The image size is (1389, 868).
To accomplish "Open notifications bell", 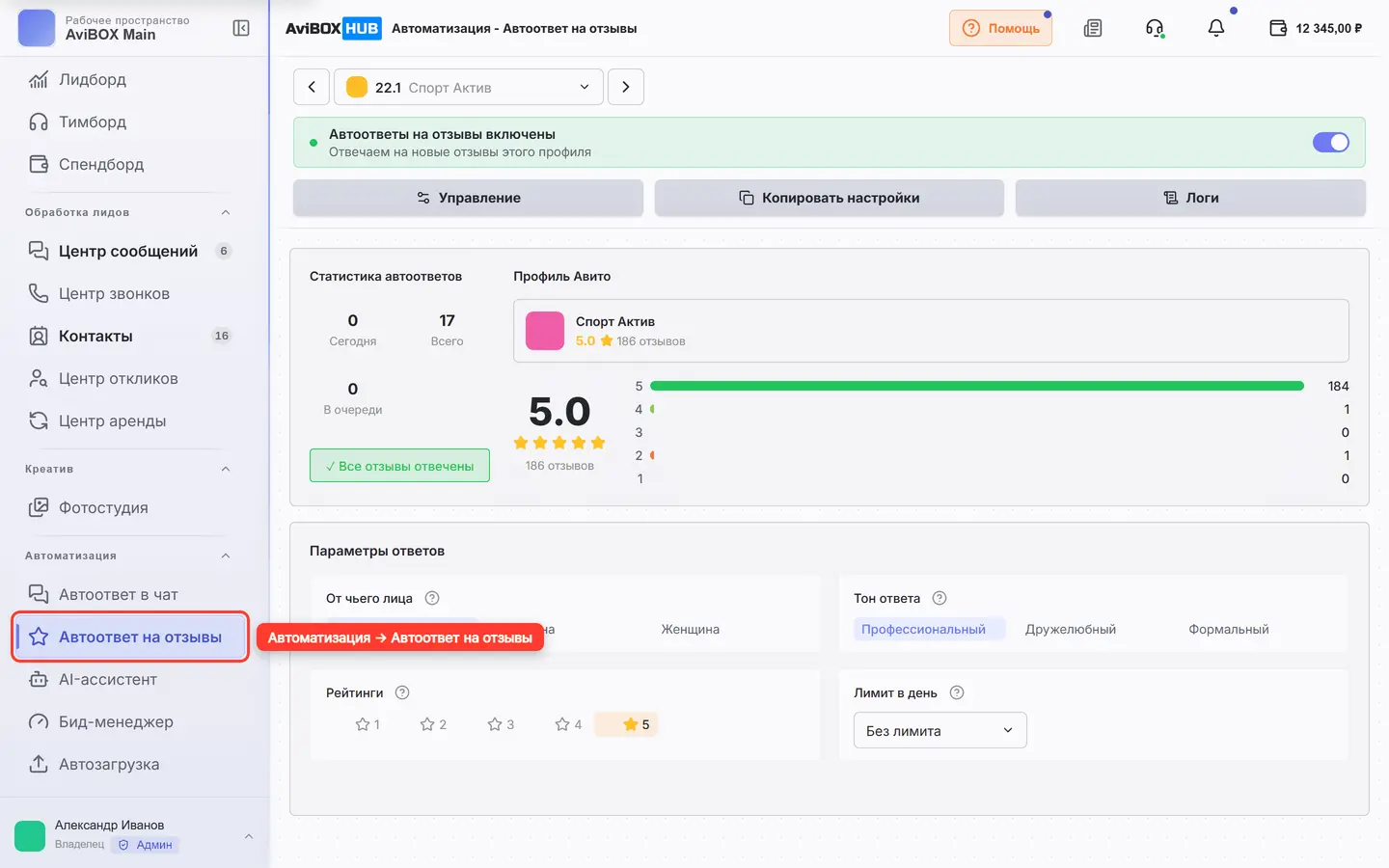I will (1216, 28).
